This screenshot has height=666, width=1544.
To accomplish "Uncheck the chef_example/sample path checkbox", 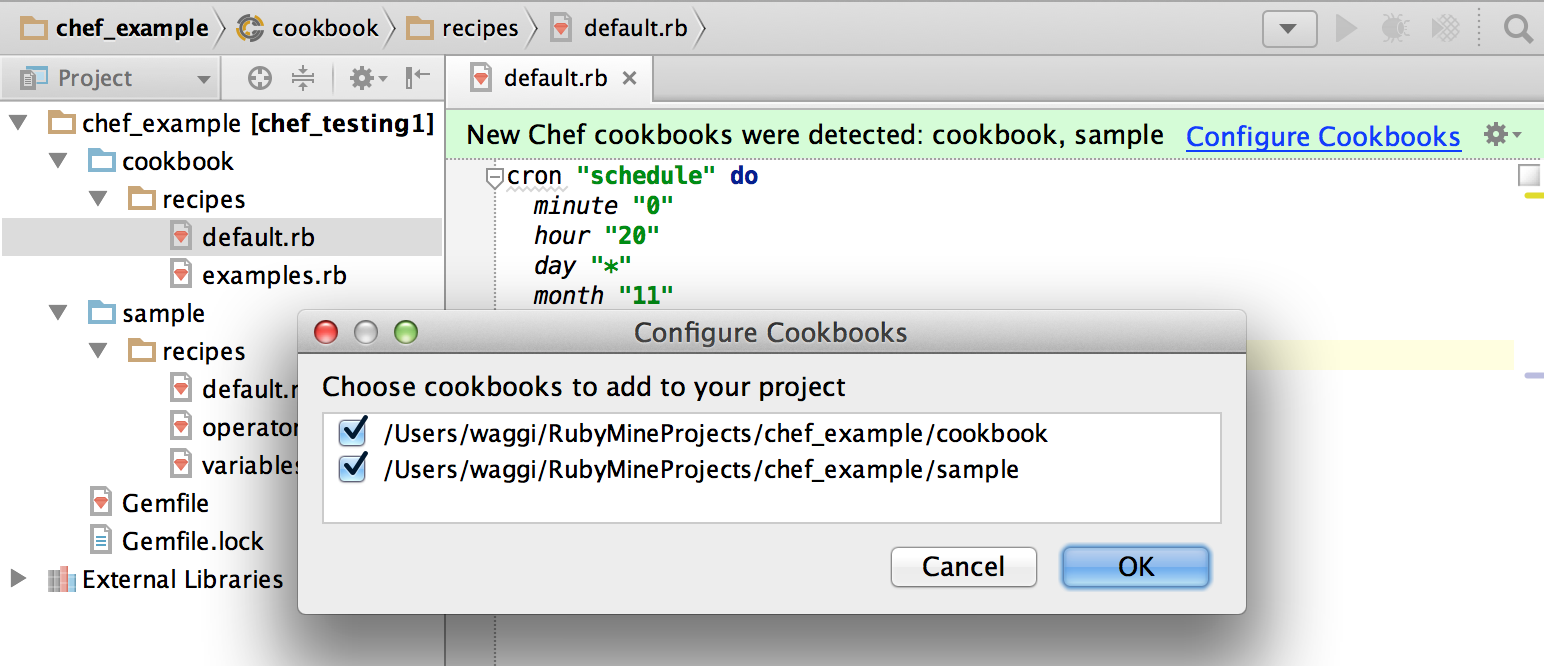I will 353,467.
